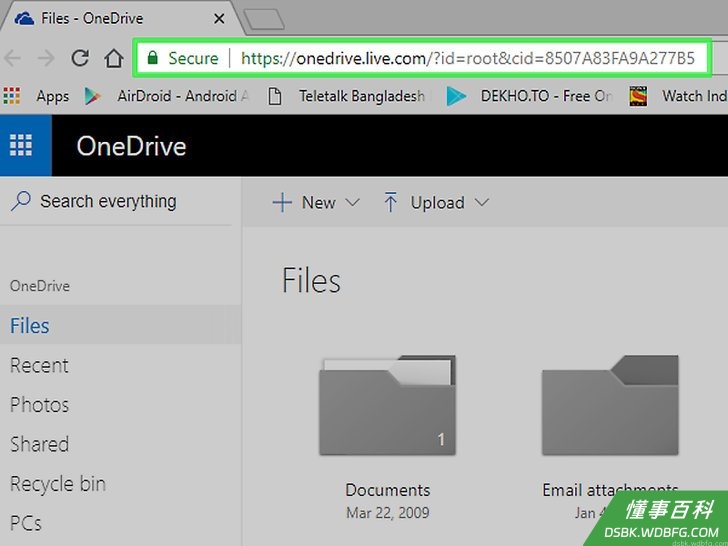Open the Documents folder thumbnail
This screenshot has height=546, width=728.
(x=387, y=405)
